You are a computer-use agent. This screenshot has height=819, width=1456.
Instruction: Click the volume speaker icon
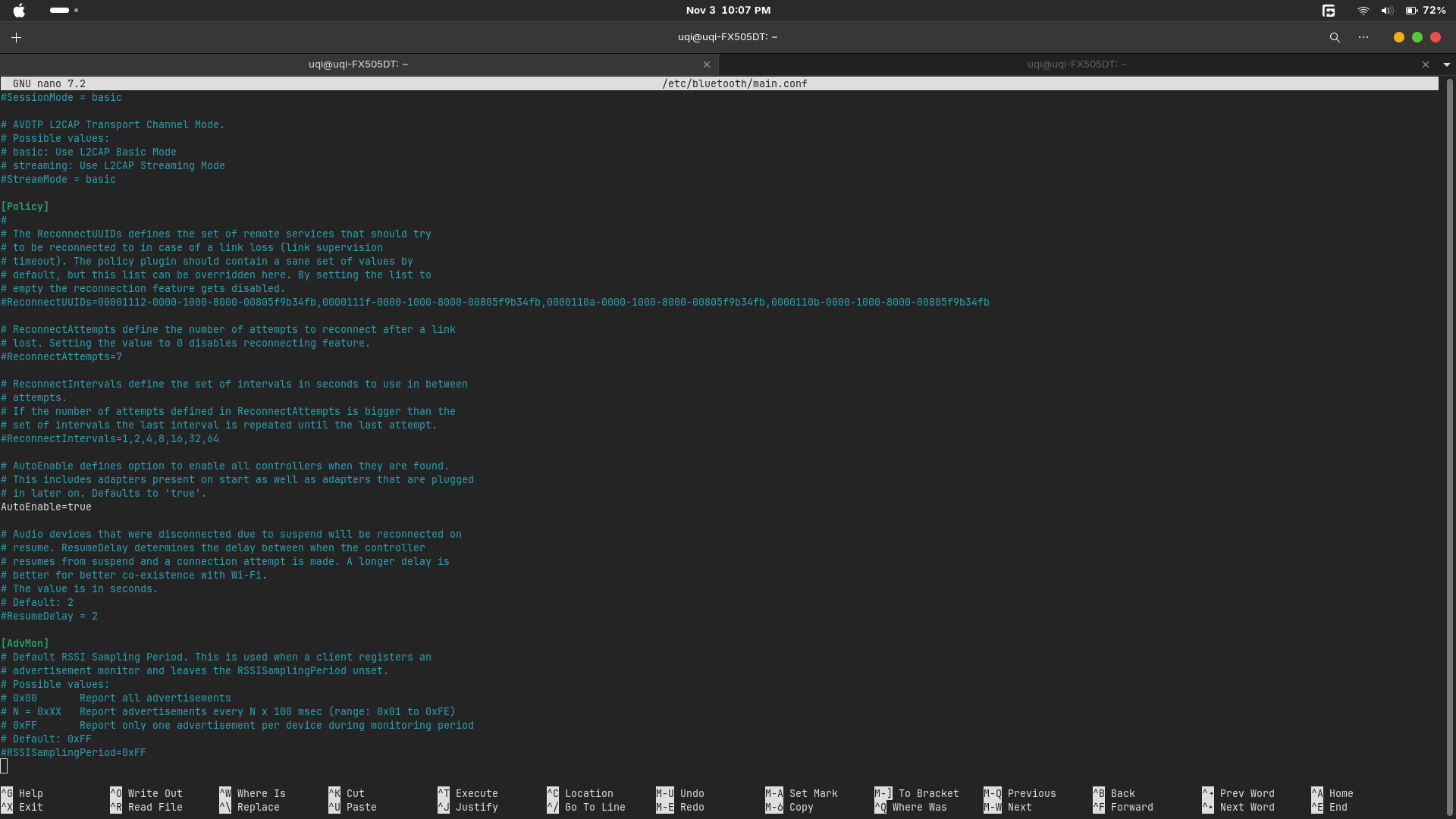click(1386, 11)
